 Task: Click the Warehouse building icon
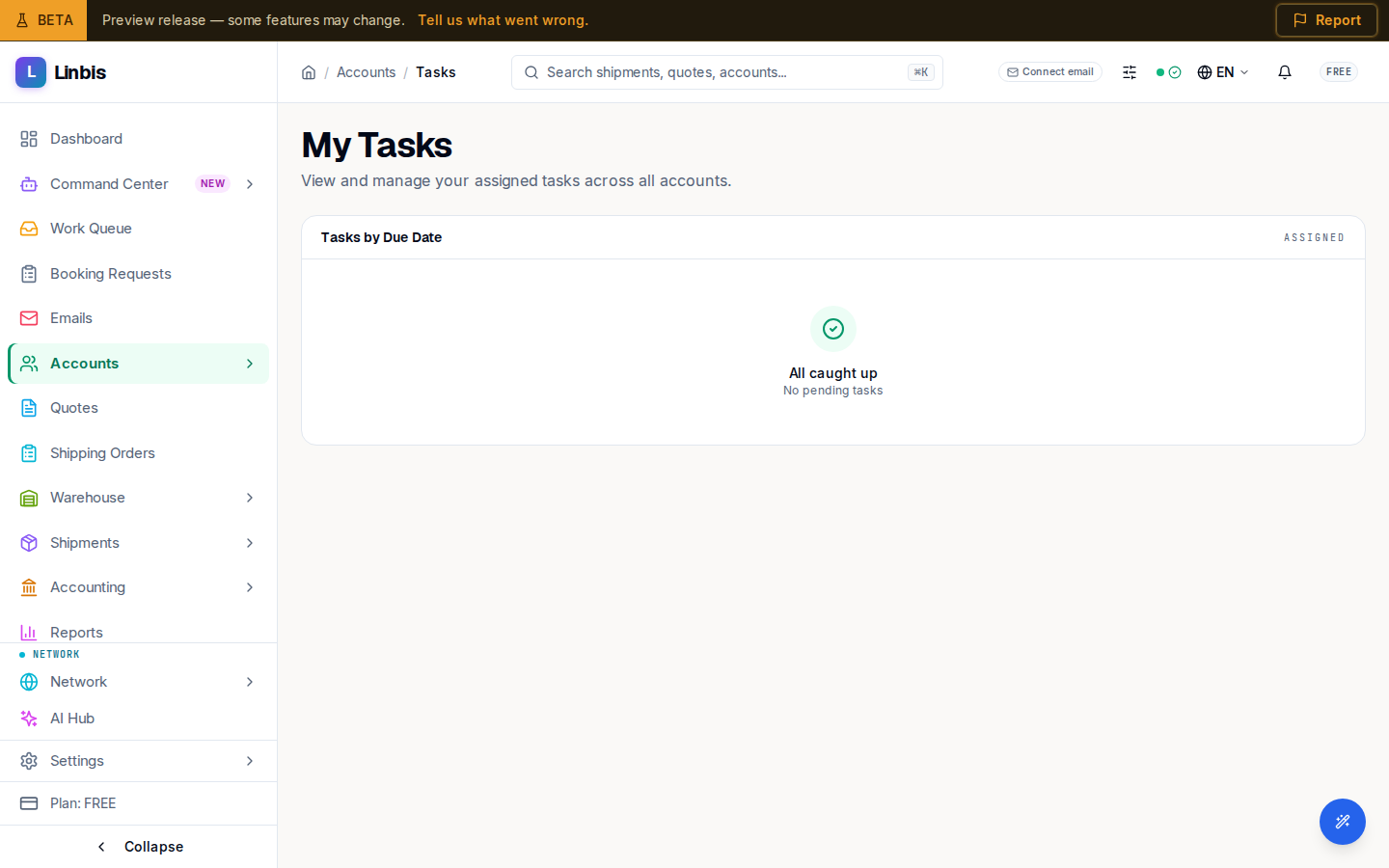(x=29, y=498)
